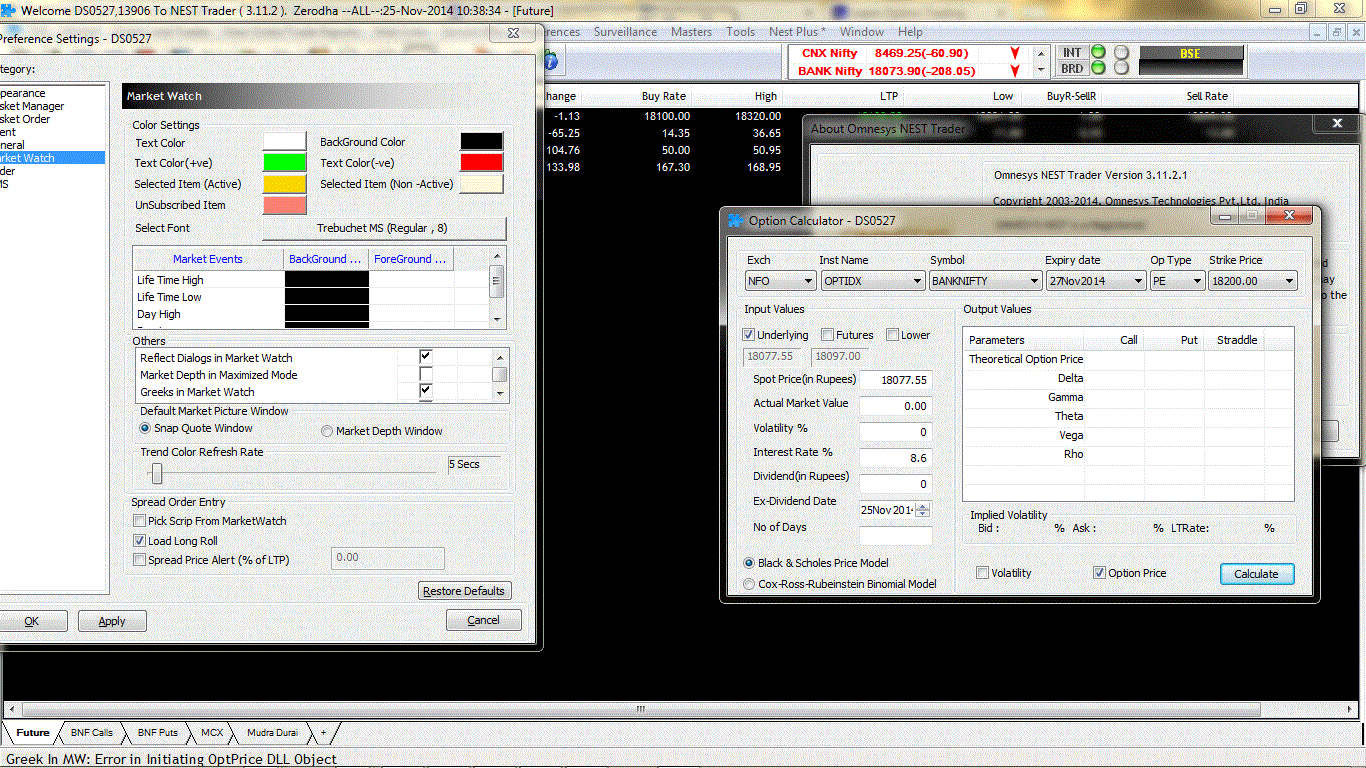Click the green INT connection indicator light

(1098, 52)
